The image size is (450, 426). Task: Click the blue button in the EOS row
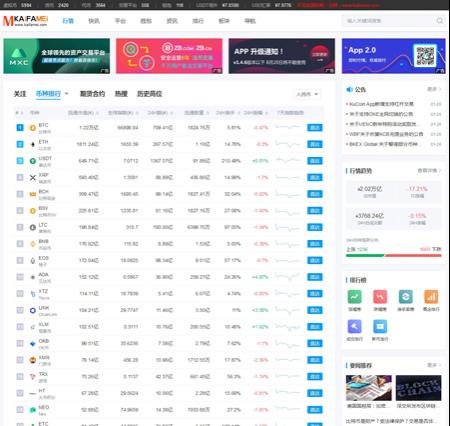click(x=315, y=260)
